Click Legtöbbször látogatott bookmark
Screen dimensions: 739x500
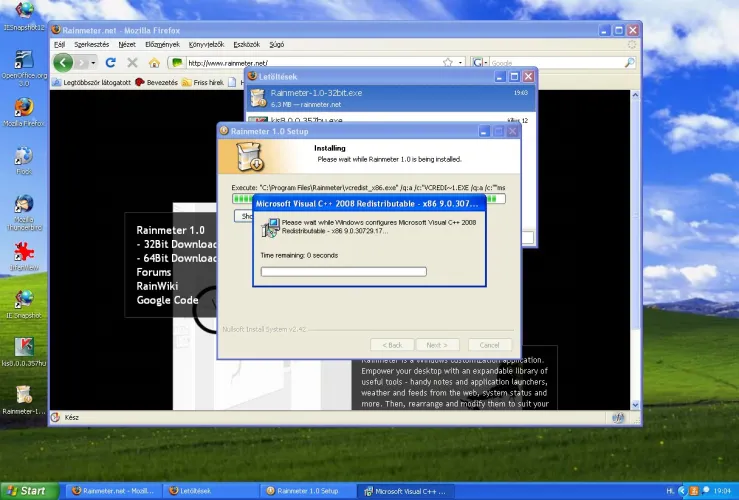coord(91,82)
